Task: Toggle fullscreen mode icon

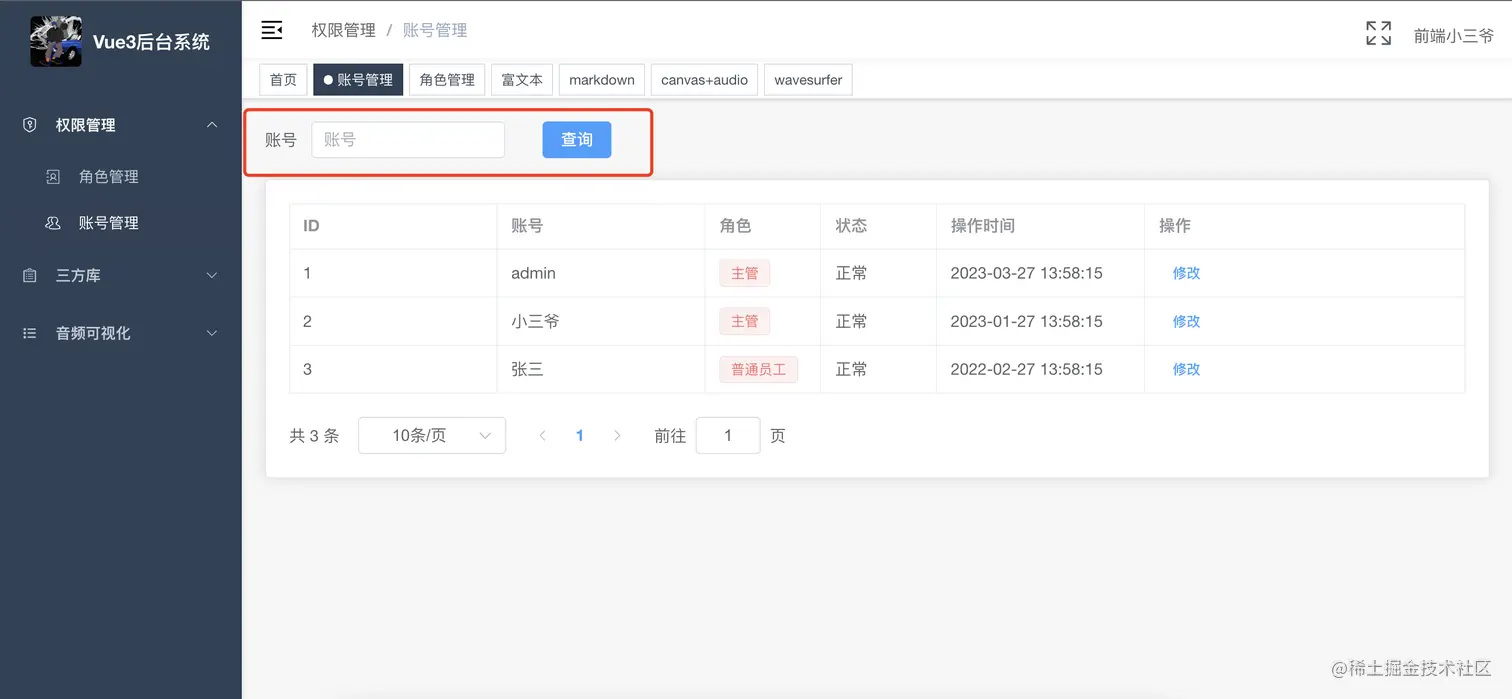Action: (x=1378, y=34)
